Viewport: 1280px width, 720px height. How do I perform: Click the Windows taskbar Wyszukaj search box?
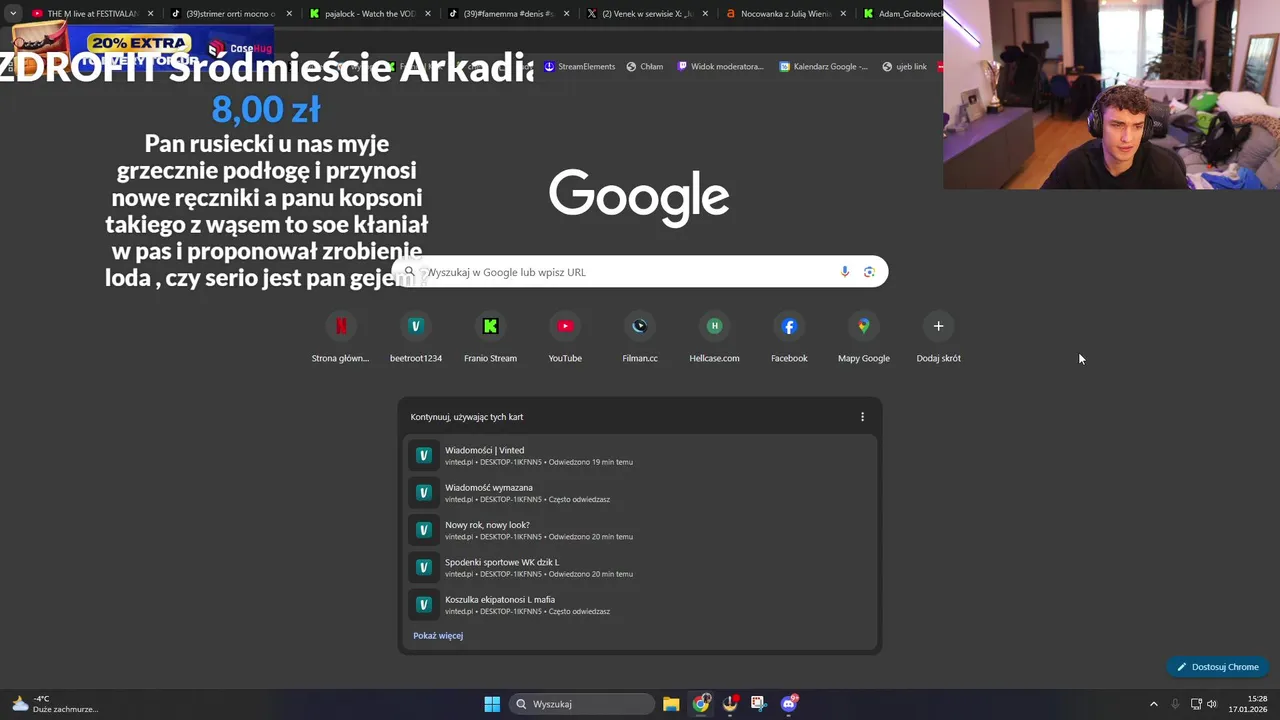580,704
